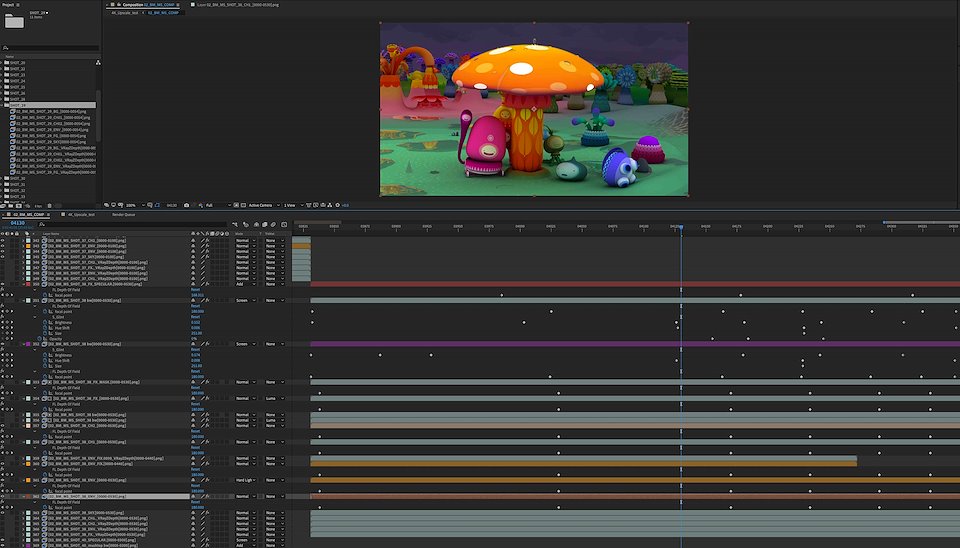
Task: Open project flowchart view icon
Action: click(x=98, y=62)
